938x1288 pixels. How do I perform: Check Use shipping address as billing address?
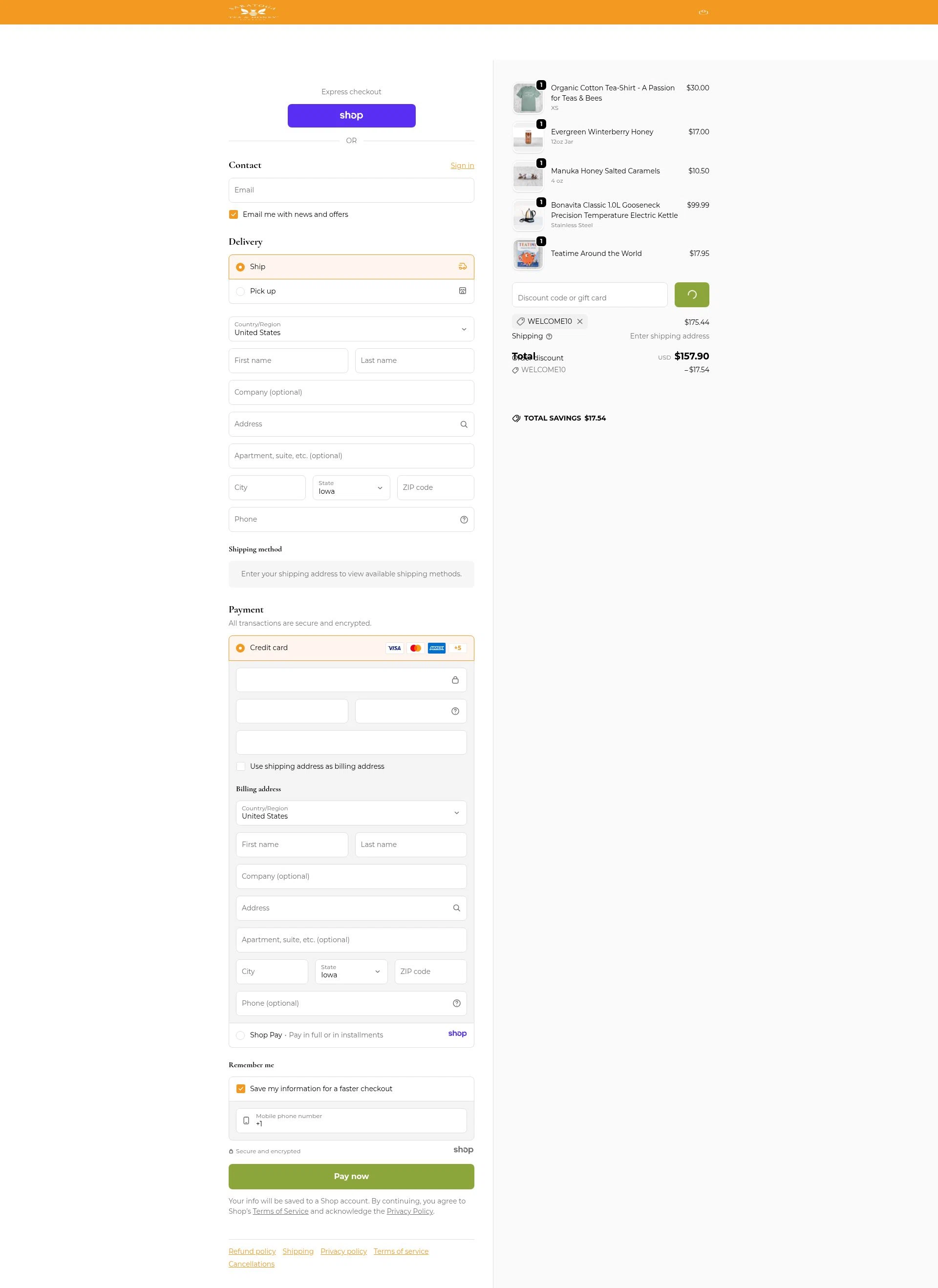[x=240, y=766]
